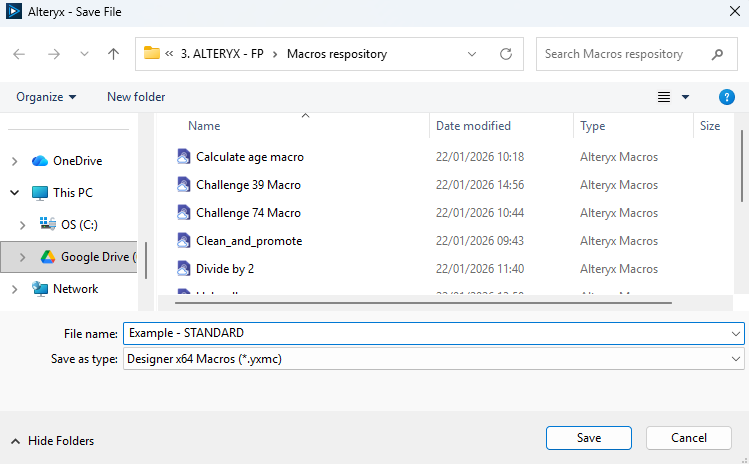
Task: Click the Save button
Action: click(x=589, y=438)
